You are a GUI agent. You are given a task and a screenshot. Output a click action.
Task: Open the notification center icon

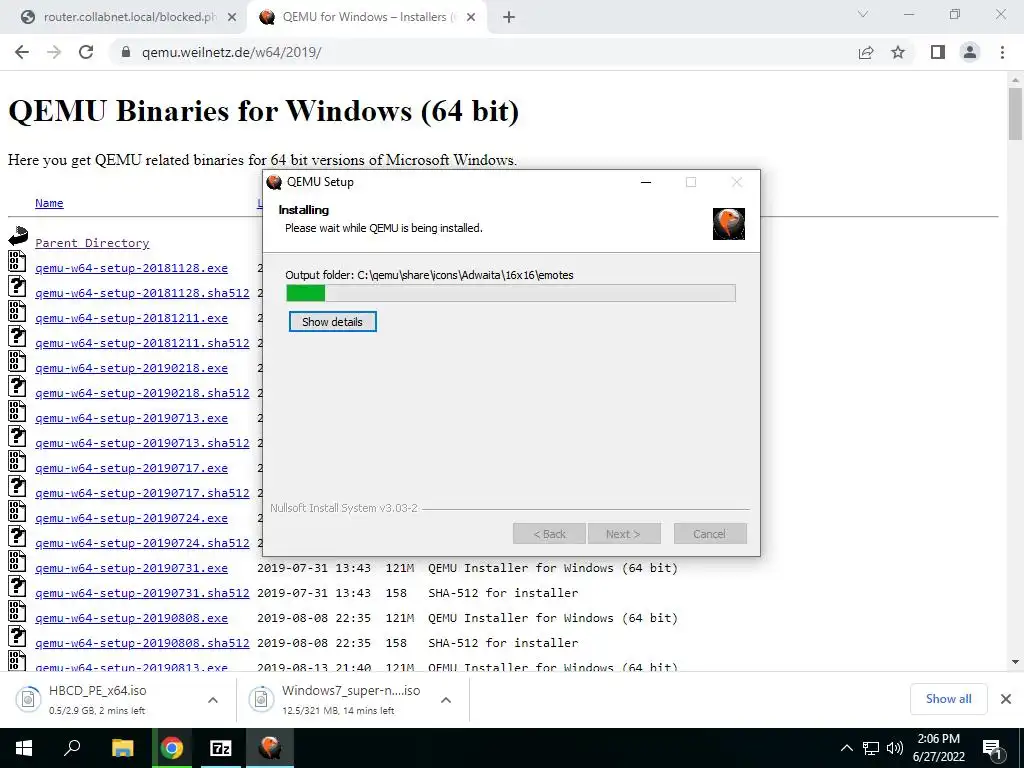coord(993,749)
